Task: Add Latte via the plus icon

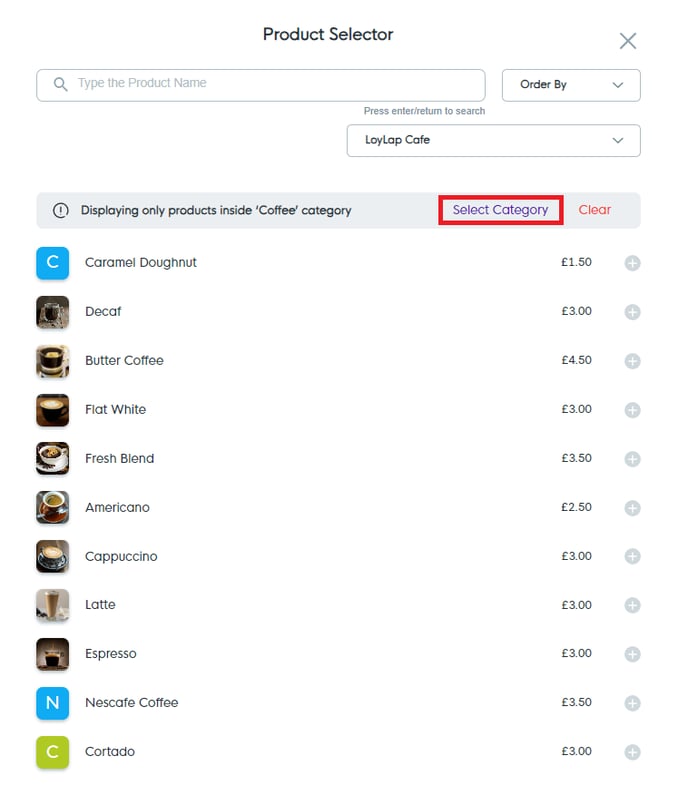Action: click(632, 605)
